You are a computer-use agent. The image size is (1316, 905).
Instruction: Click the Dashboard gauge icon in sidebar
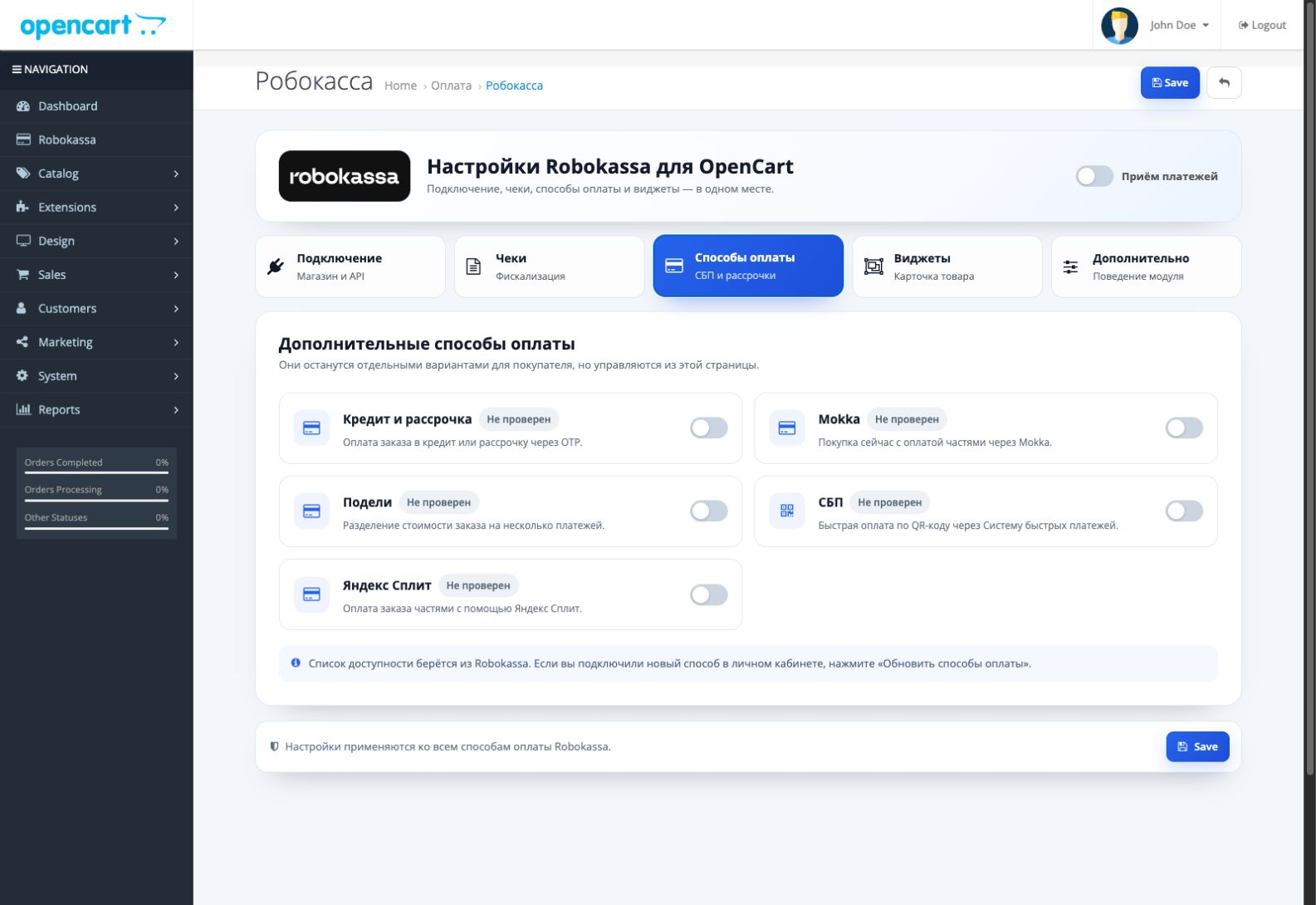tap(23, 106)
